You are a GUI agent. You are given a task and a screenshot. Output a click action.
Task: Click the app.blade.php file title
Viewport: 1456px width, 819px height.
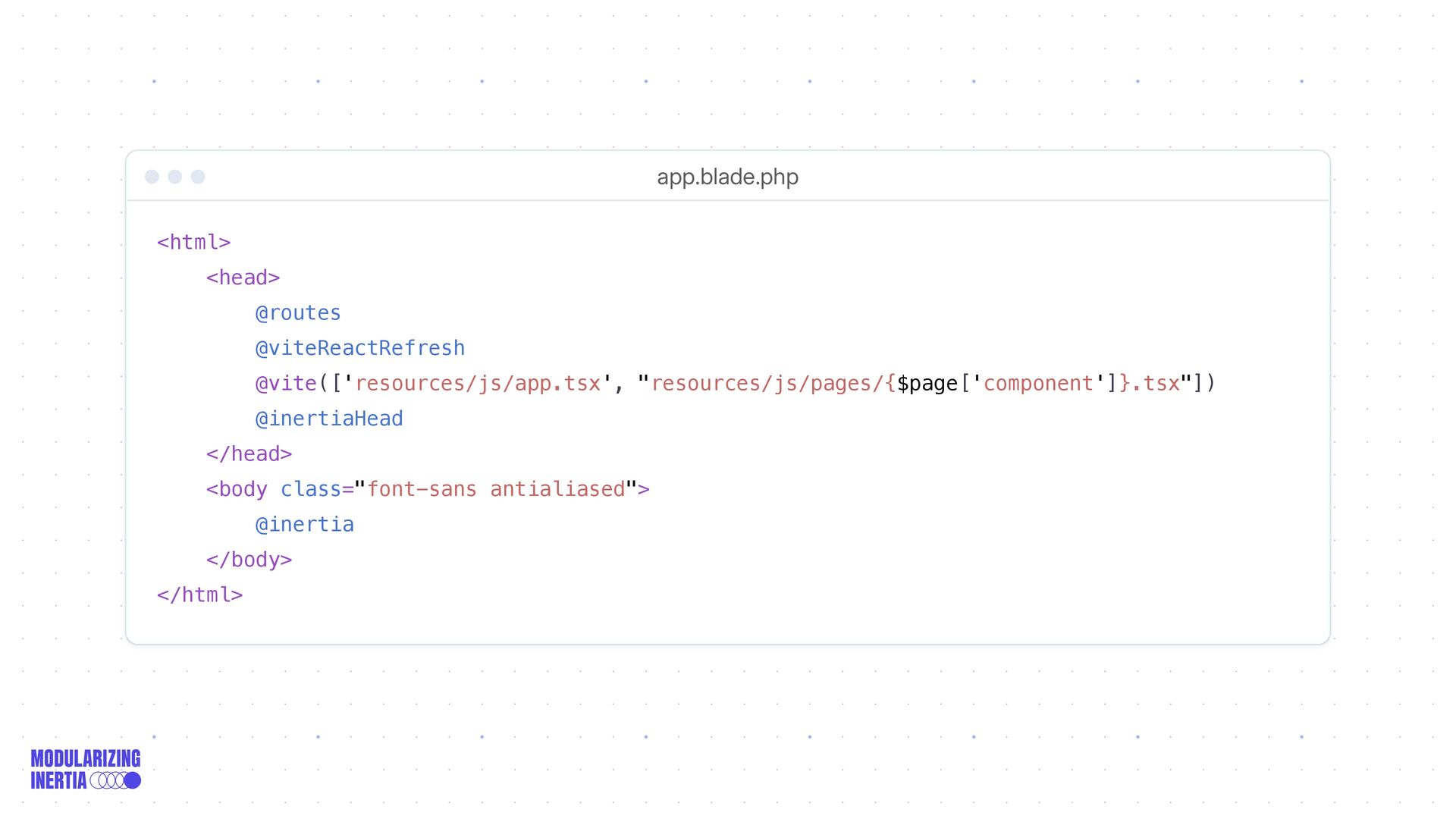tap(727, 177)
